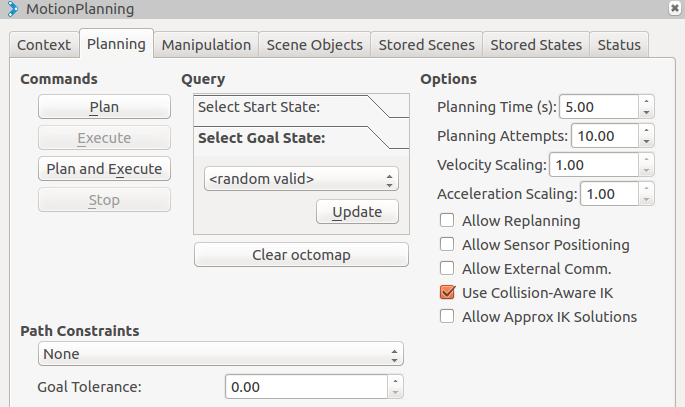Open the random valid goal state dropdown
This screenshot has height=407, width=685.
pyautogui.click(x=301, y=179)
